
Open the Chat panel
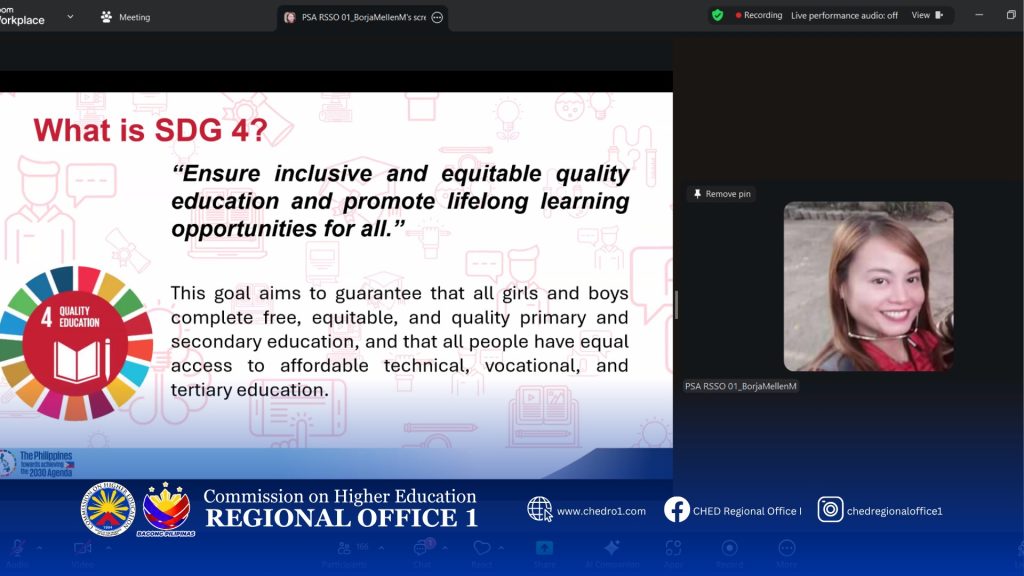(422, 548)
